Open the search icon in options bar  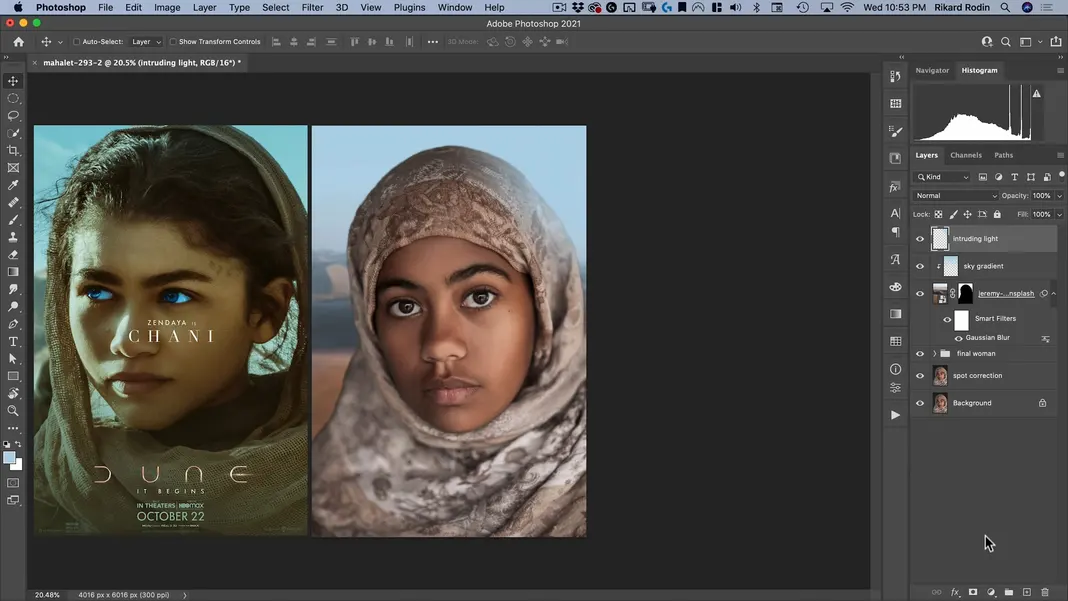coord(1005,42)
